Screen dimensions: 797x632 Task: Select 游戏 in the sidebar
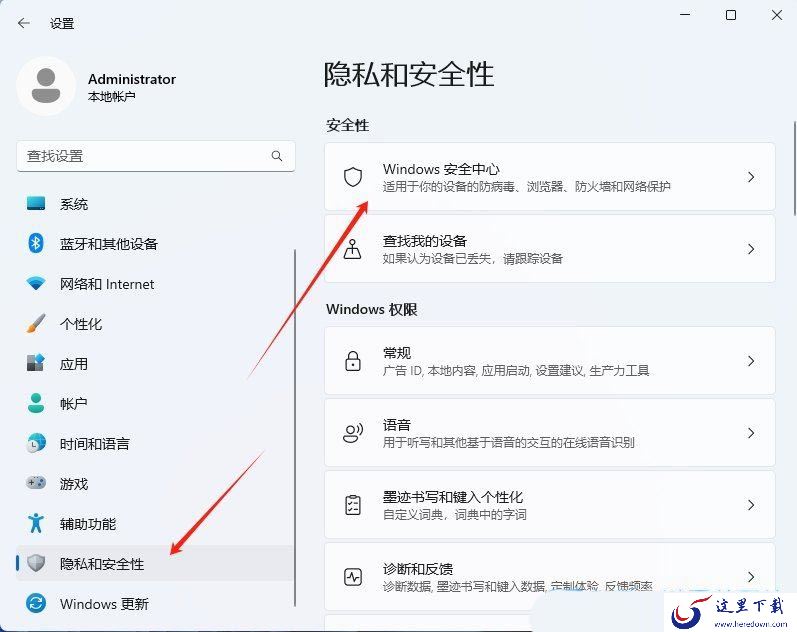point(156,483)
